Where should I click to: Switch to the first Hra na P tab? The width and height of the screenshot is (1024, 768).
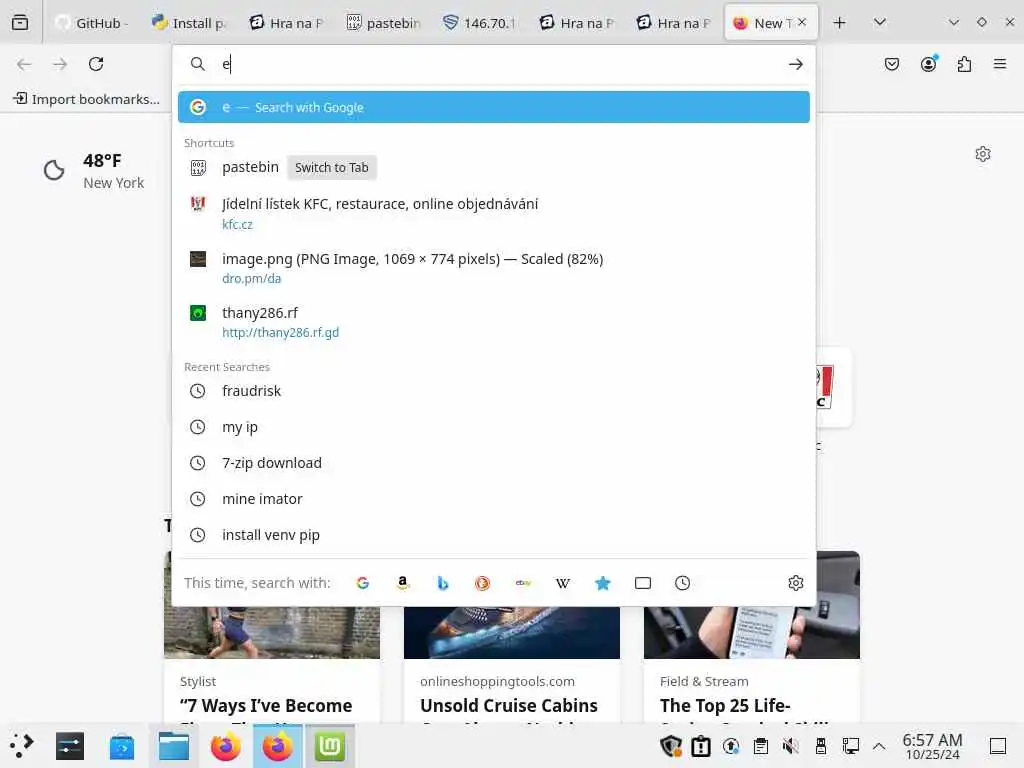pos(286,23)
